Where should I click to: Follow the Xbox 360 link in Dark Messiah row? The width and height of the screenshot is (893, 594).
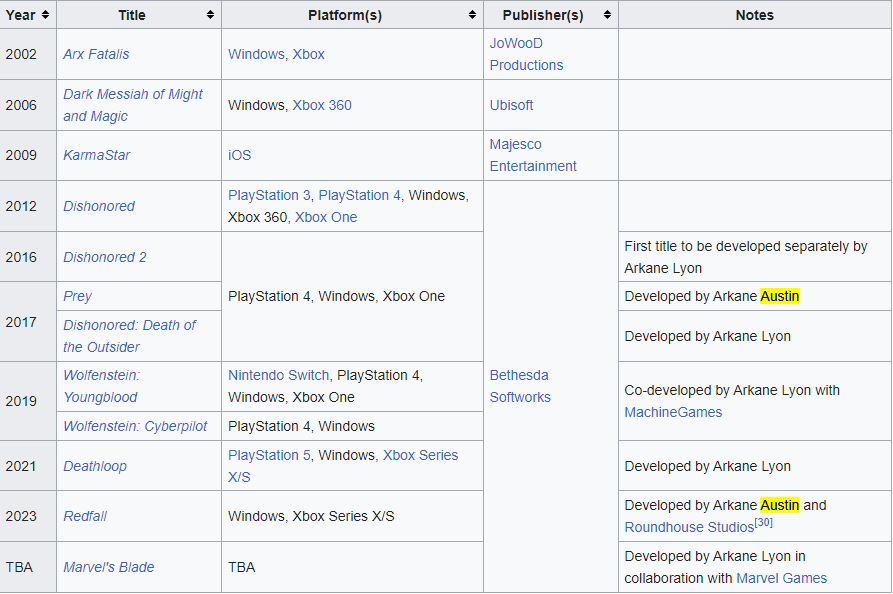pyautogui.click(x=322, y=105)
